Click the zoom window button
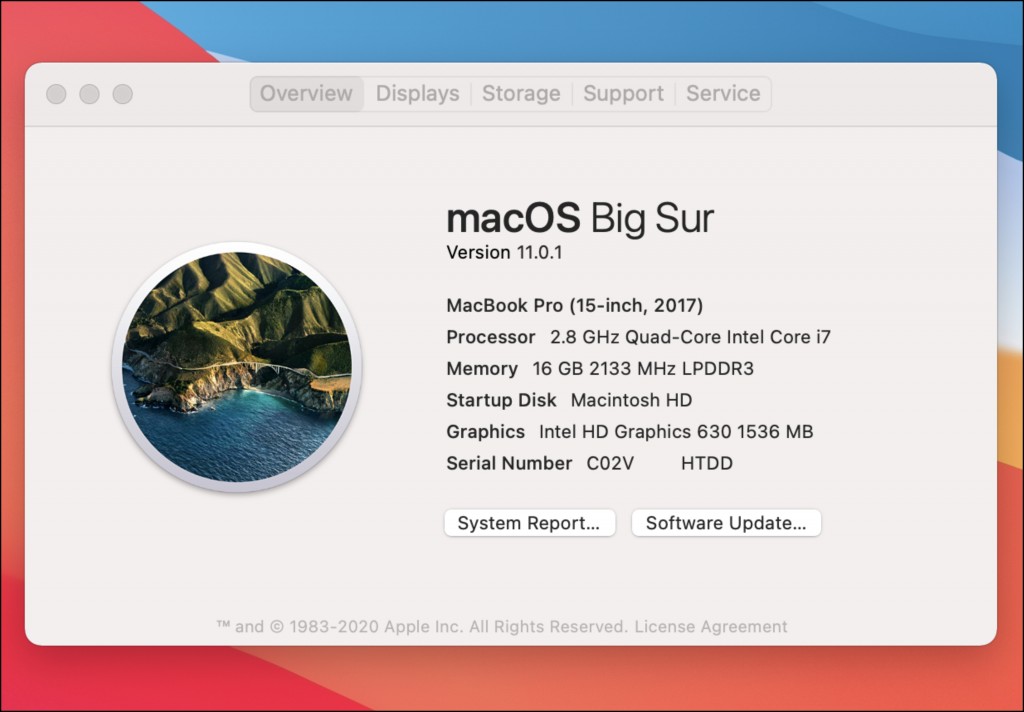 point(123,94)
